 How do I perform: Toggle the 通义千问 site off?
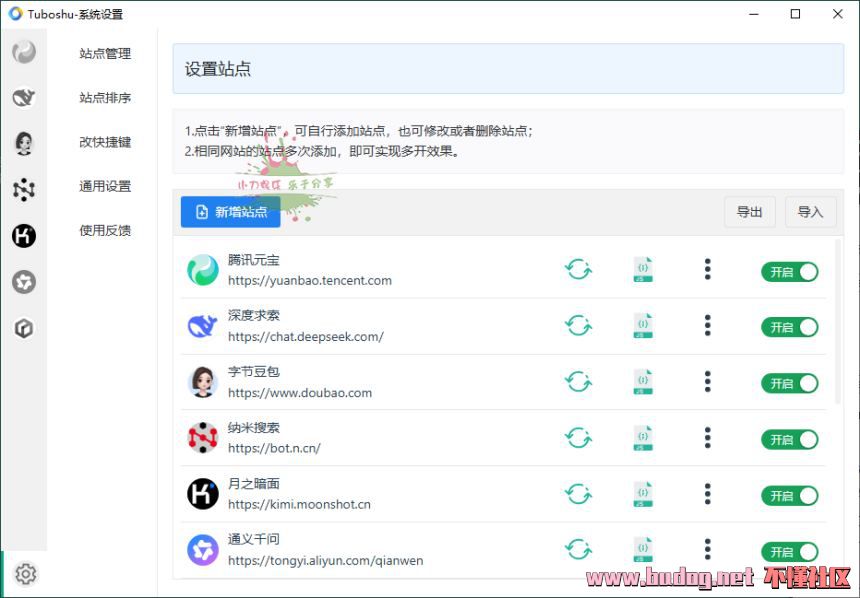tap(789, 551)
